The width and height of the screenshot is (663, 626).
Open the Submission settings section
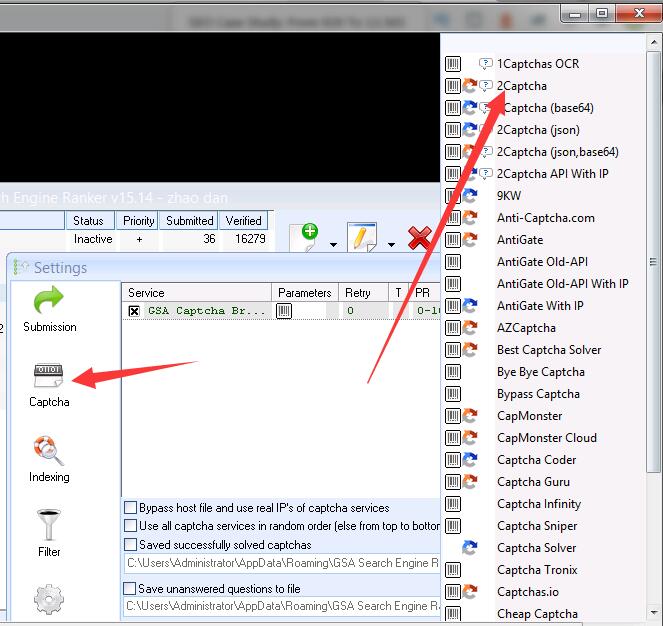coord(49,308)
